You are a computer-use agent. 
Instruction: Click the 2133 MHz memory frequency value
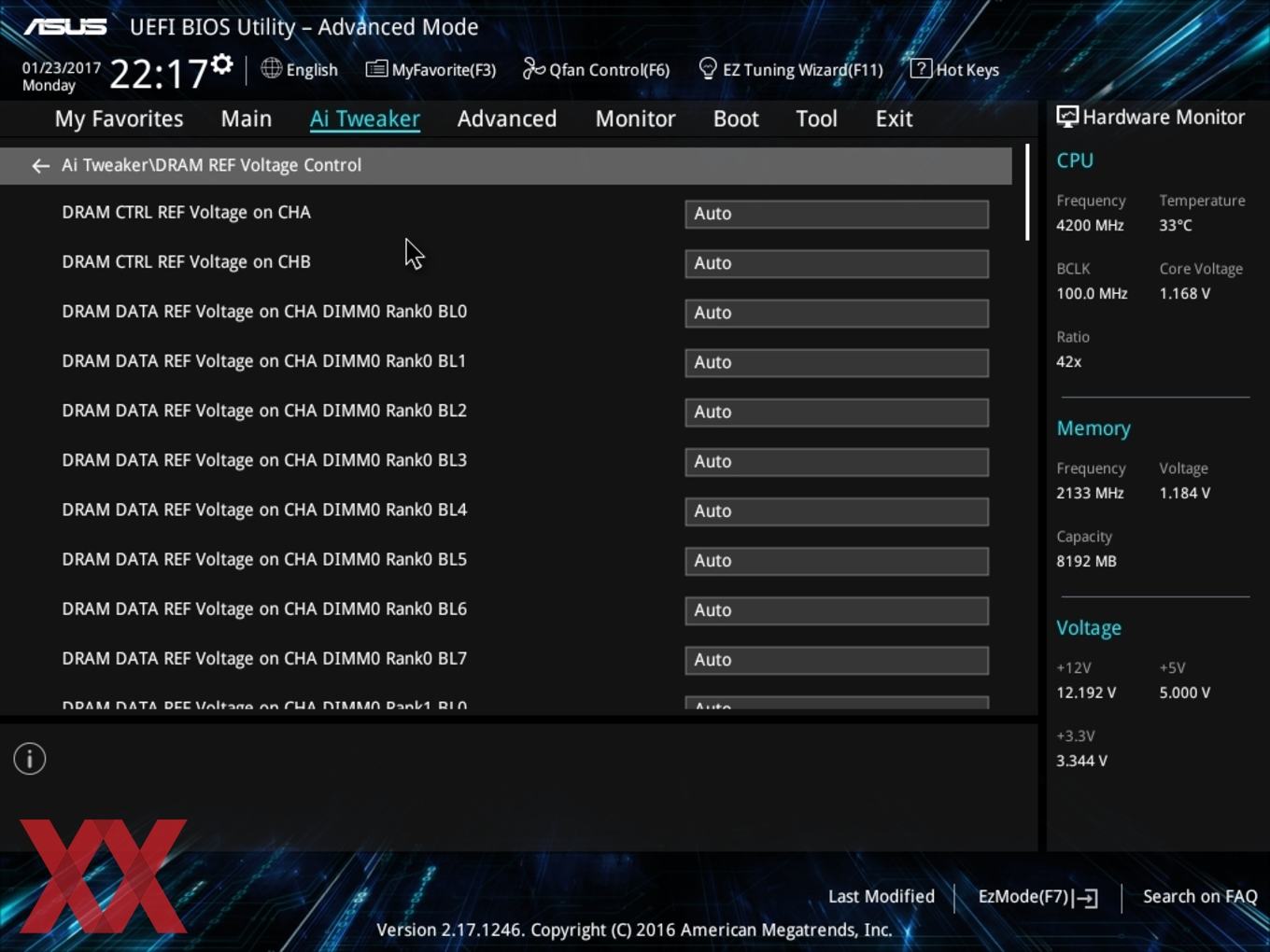[1090, 493]
